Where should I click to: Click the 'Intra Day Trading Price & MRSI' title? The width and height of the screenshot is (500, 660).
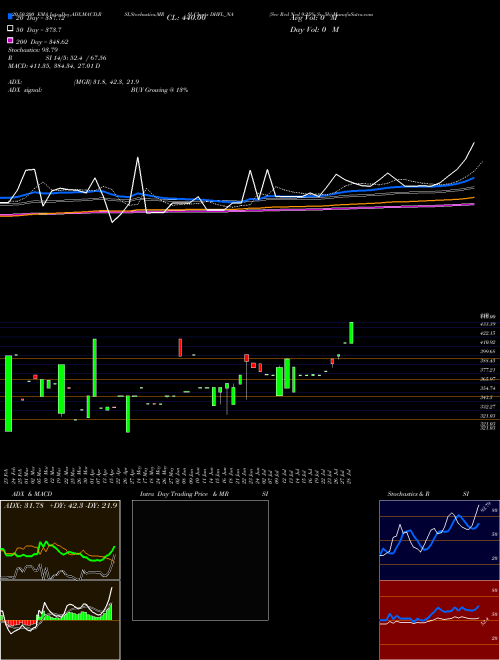tap(204, 494)
